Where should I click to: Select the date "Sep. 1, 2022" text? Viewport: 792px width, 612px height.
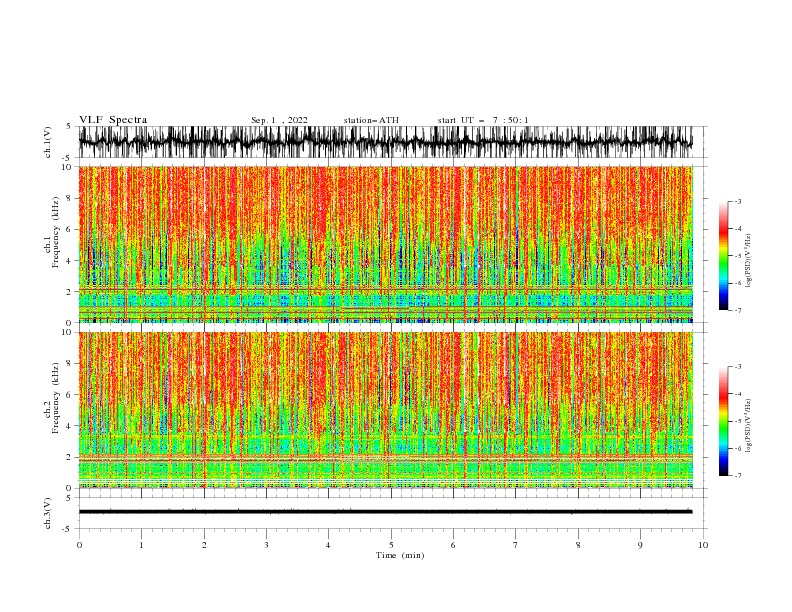pyautogui.click(x=279, y=120)
